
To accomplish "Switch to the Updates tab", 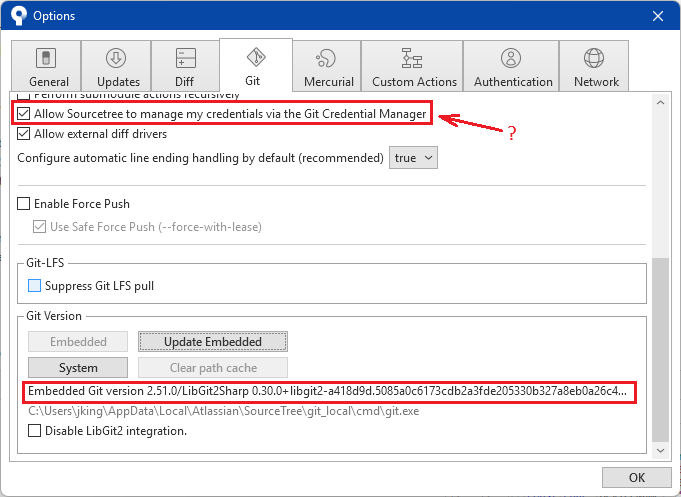I will [x=116, y=66].
